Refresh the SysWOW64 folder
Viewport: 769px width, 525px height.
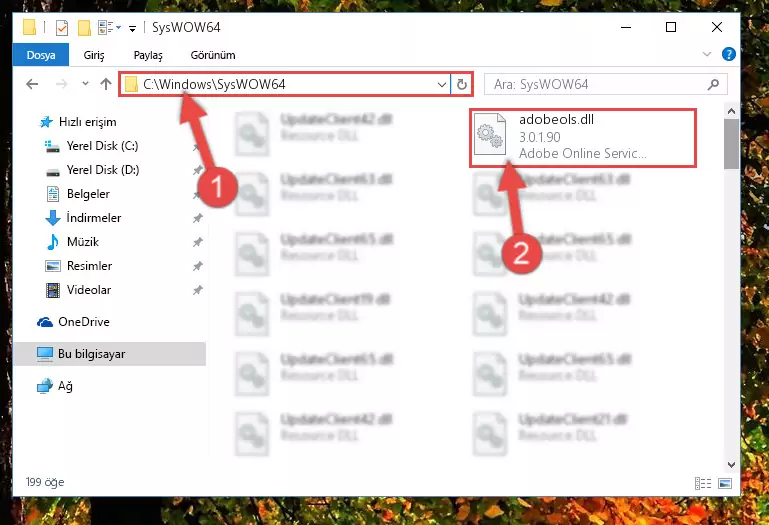[461, 84]
